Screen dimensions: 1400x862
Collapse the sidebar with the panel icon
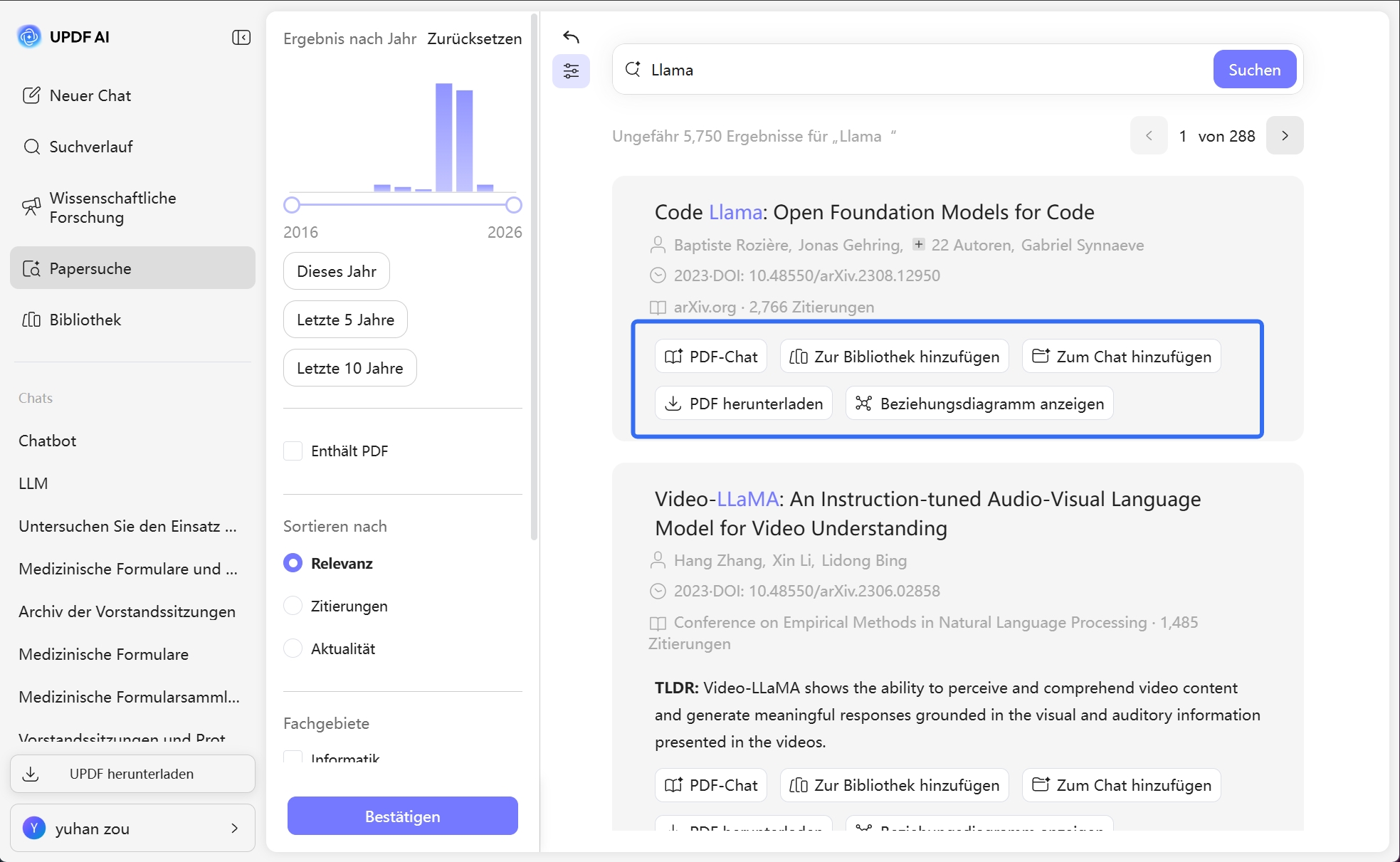click(241, 37)
